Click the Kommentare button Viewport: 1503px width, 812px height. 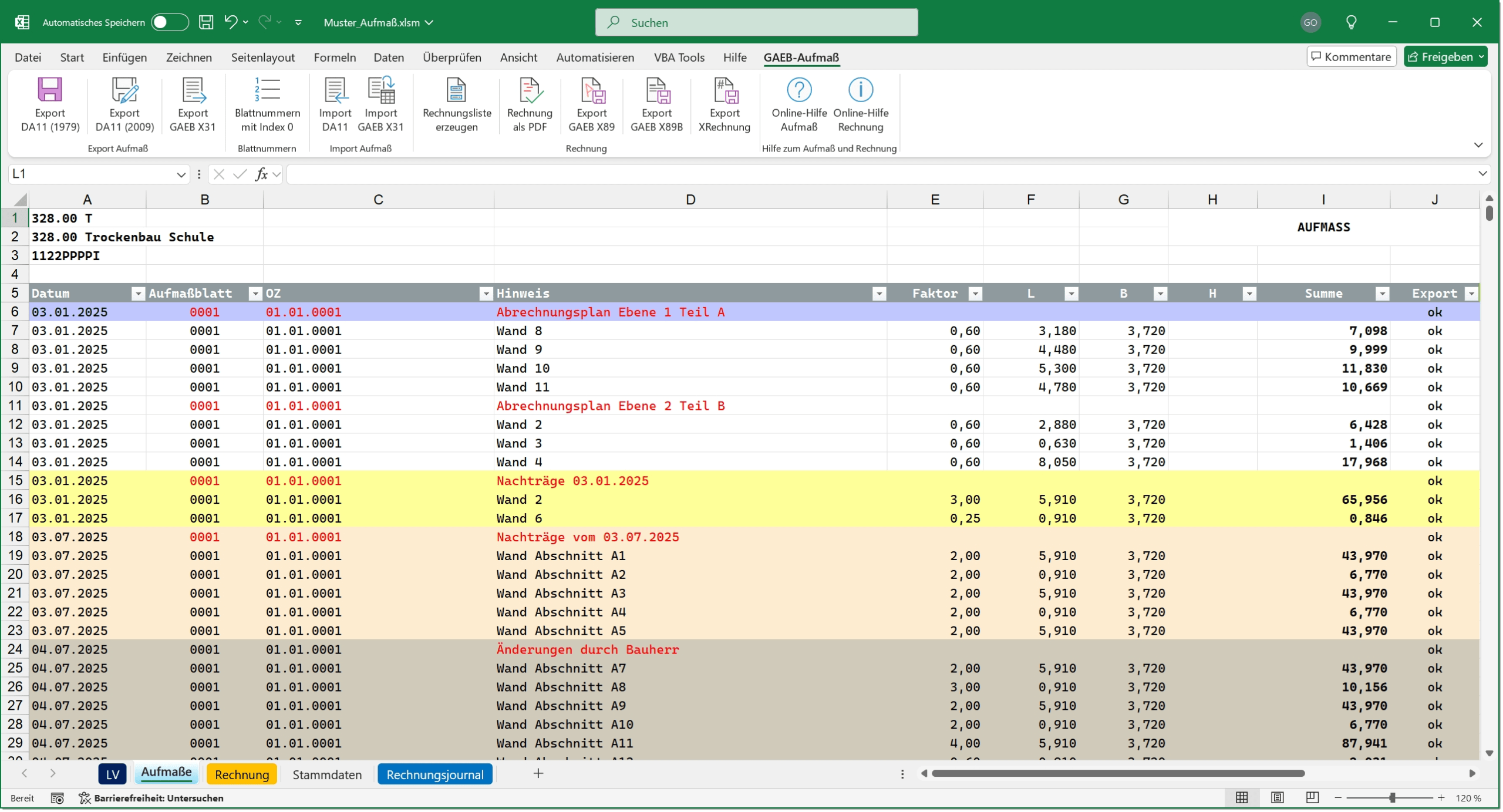1351,57
